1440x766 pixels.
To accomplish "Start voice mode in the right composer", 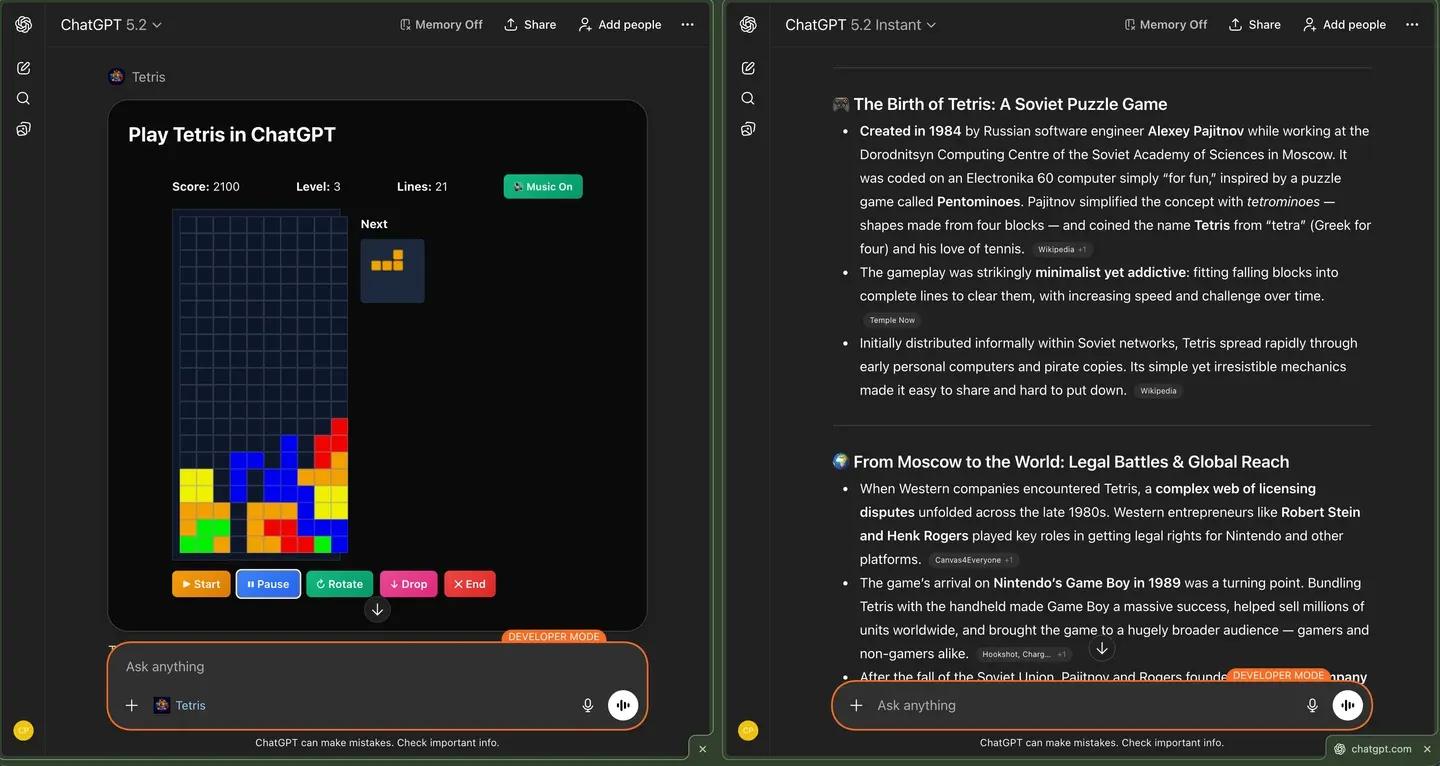I will [x=1346, y=704].
